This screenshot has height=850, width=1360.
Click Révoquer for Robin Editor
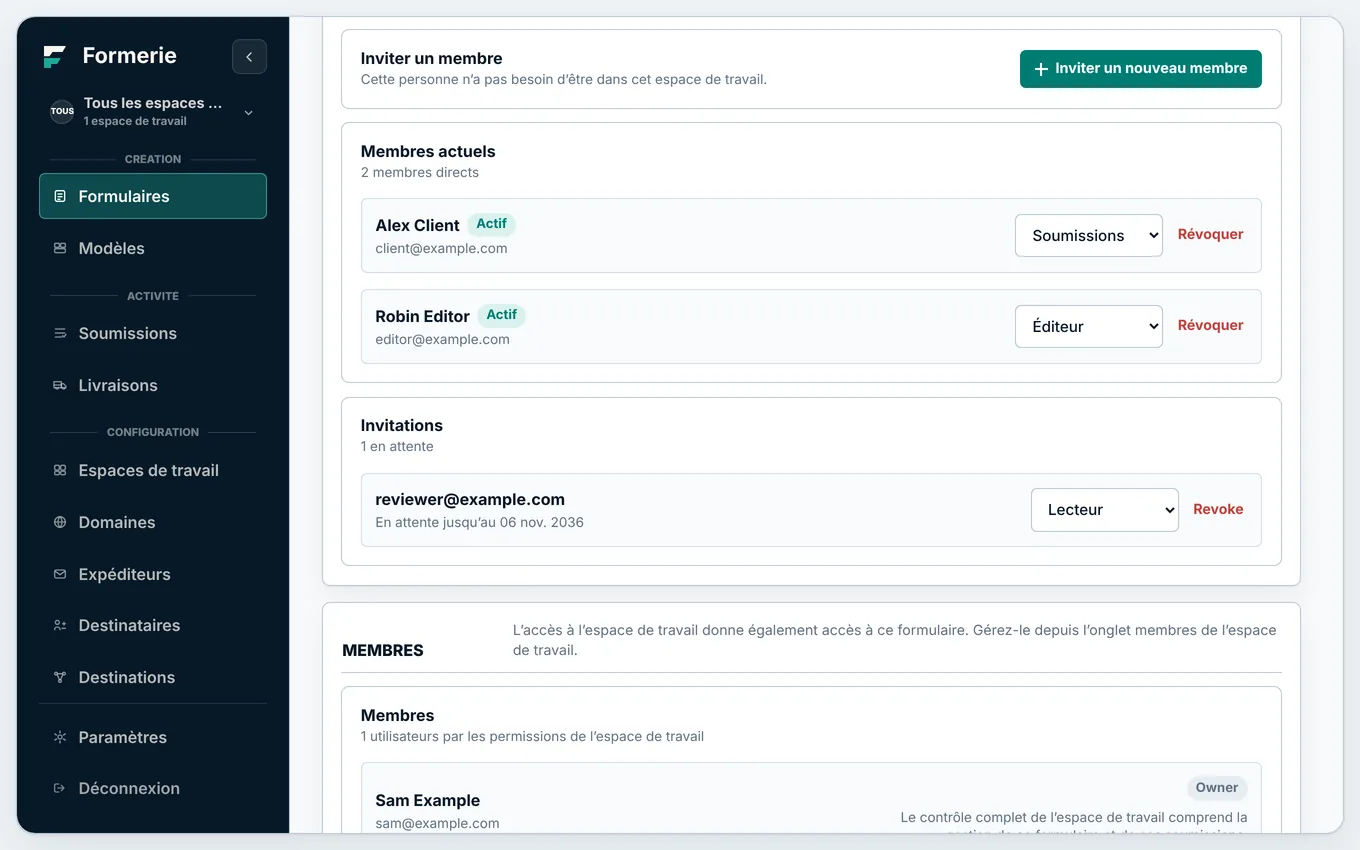1210,325
